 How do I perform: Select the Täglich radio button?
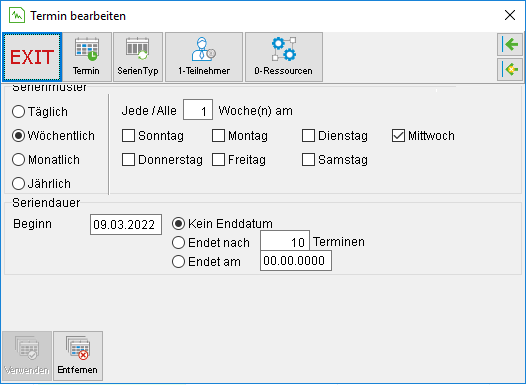(18, 112)
